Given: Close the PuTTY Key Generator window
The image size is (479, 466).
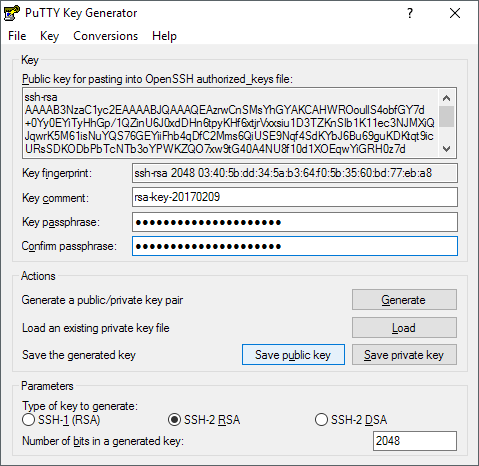Looking at the screenshot, I should click(455, 13).
